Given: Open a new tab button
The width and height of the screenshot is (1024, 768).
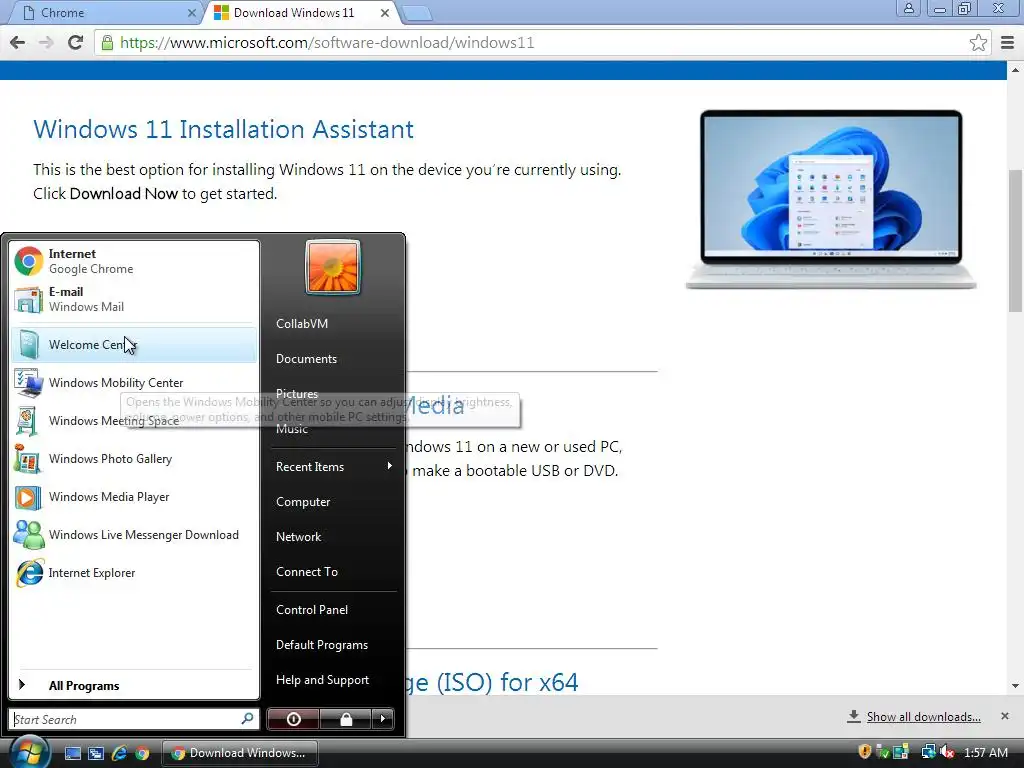Looking at the screenshot, I should pos(417,13).
